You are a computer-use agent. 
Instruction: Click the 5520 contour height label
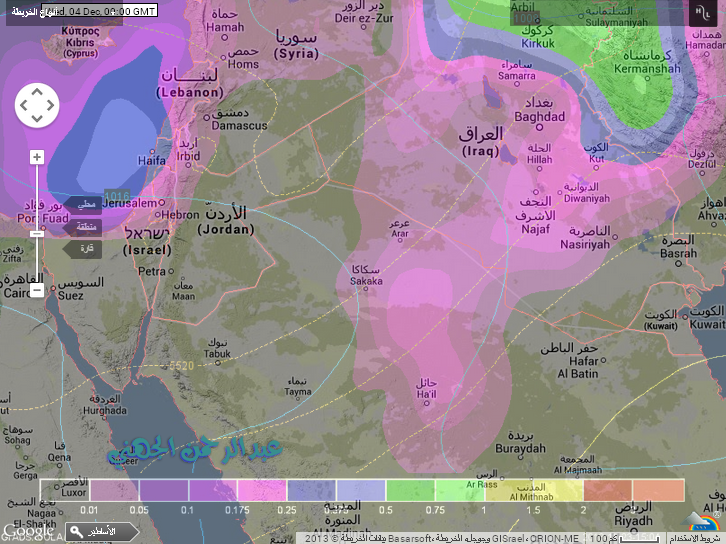point(182,366)
